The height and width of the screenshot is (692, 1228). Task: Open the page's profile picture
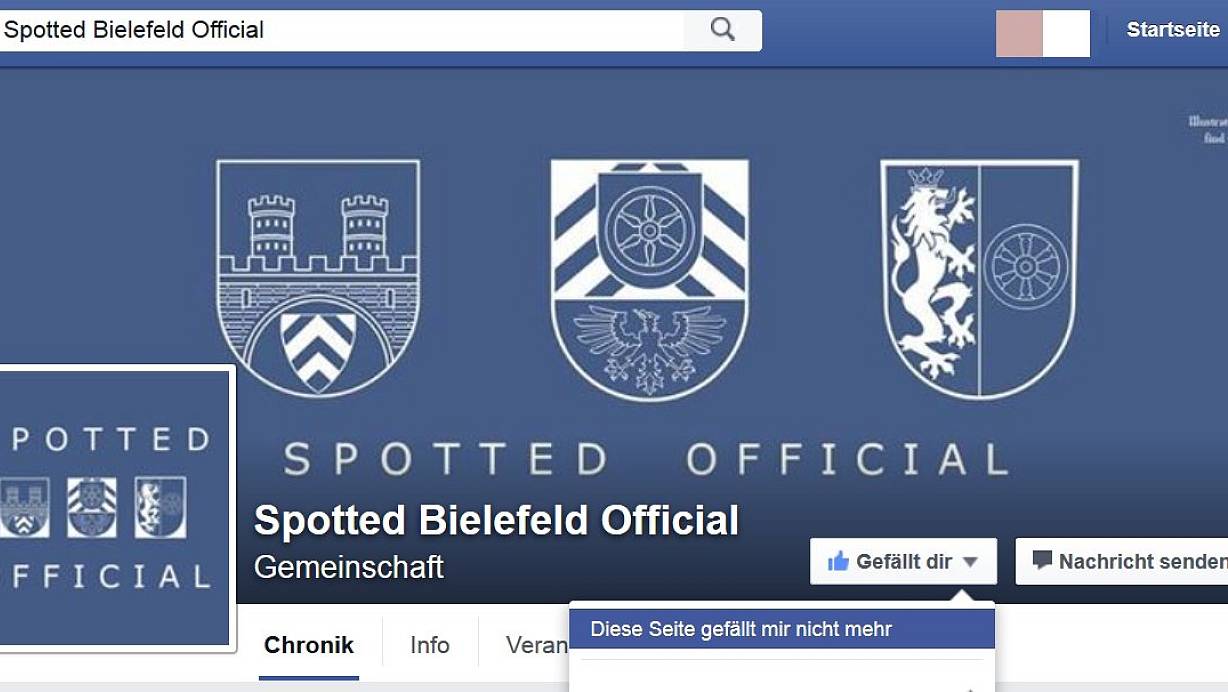(x=112, y=508)
